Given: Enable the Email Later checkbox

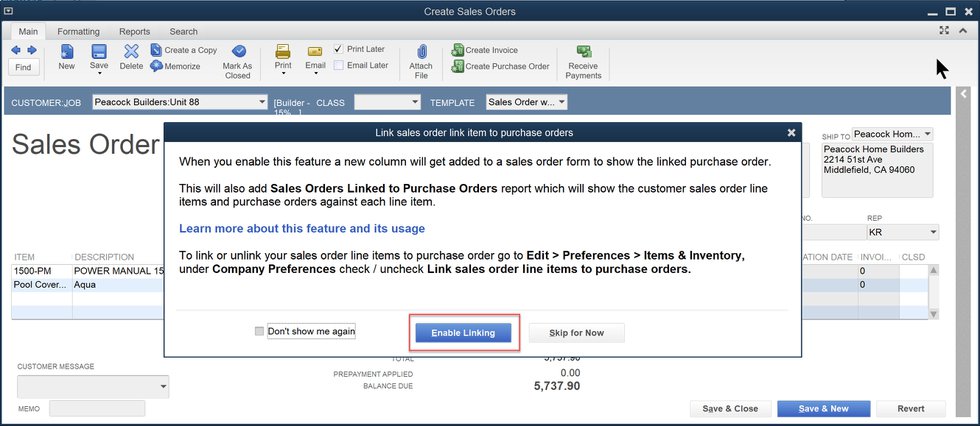Looking at the screenshot, I should coord(339,65).
